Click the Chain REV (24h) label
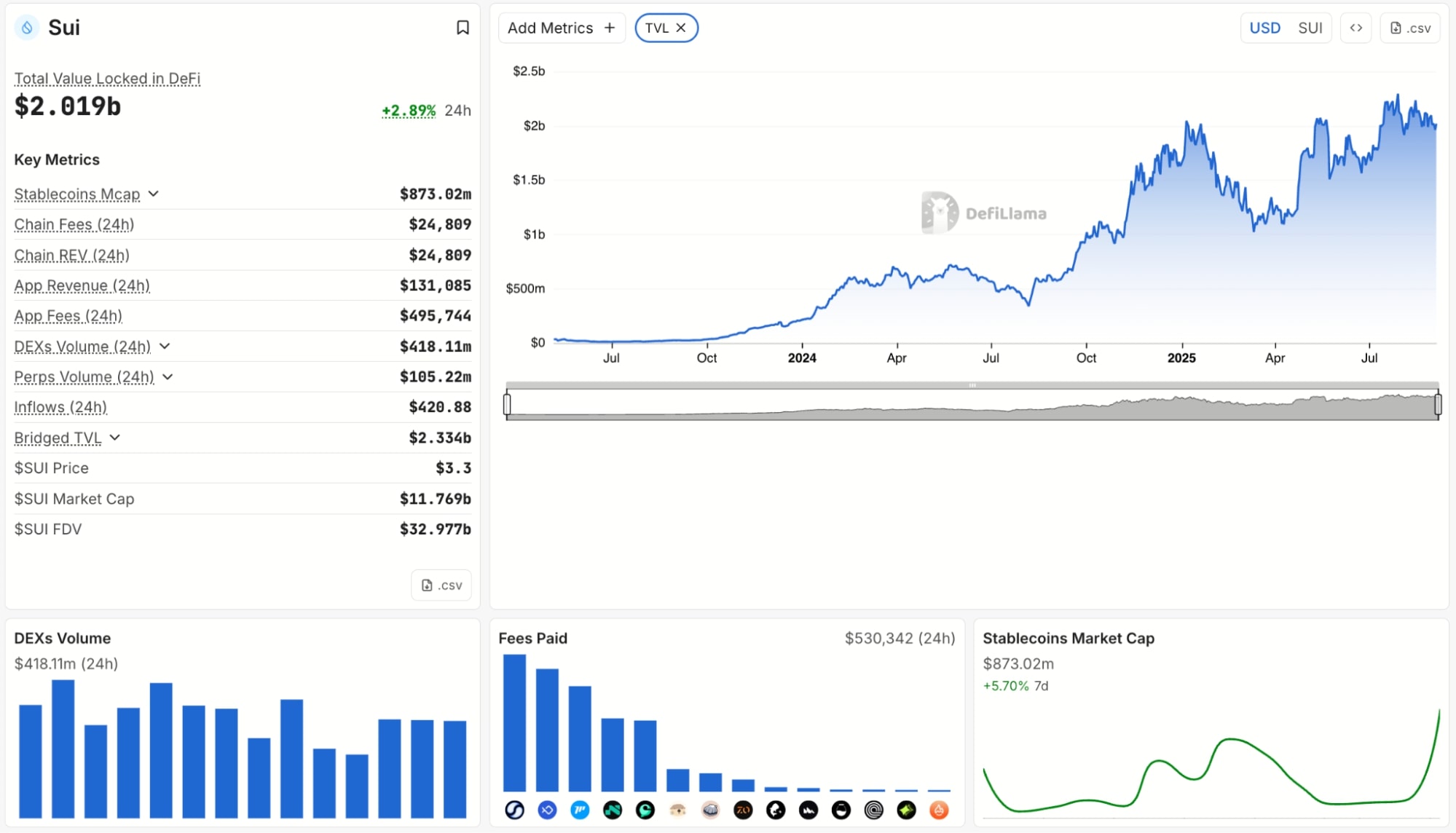The width and height of the screenshot is (1456, 833). point(72,255)
